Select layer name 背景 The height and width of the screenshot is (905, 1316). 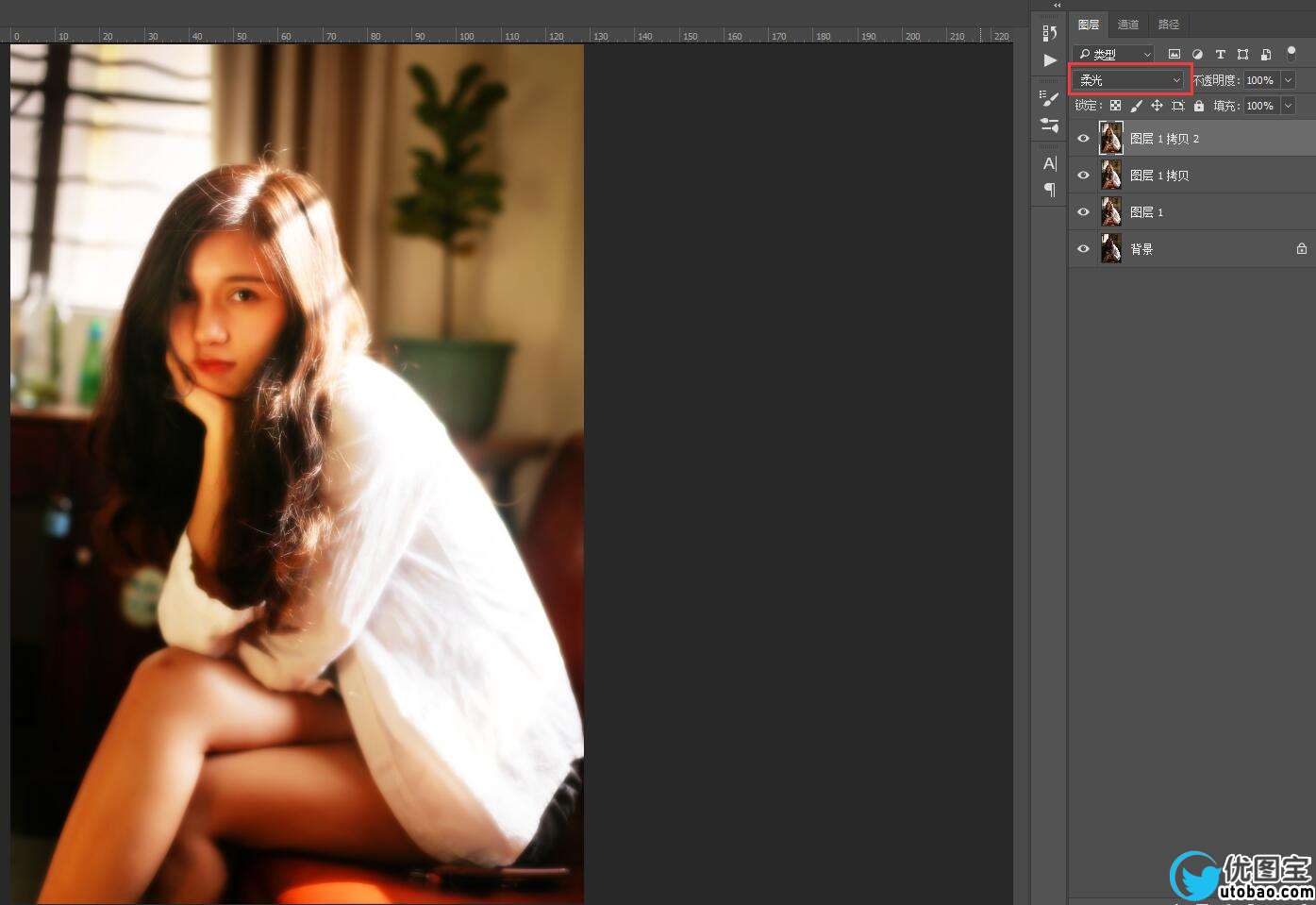1141,249
